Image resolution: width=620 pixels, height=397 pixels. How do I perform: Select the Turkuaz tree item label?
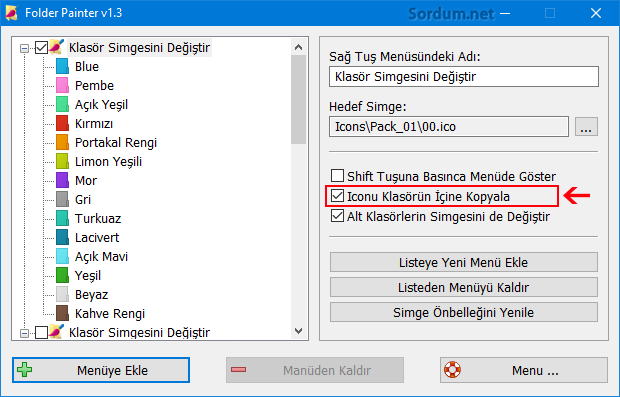click(x=98, y=218)
